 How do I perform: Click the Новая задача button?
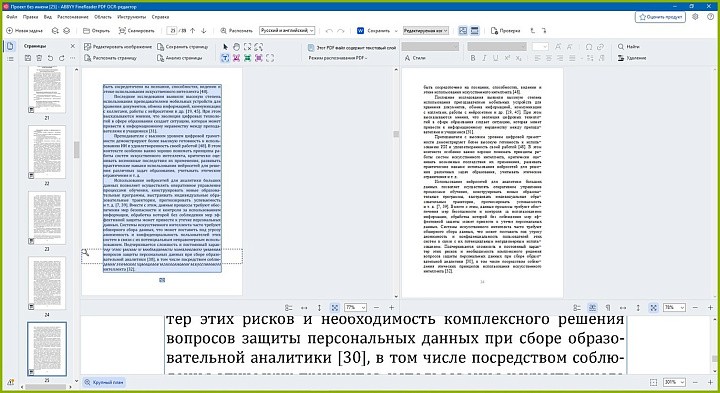(24, 31)
